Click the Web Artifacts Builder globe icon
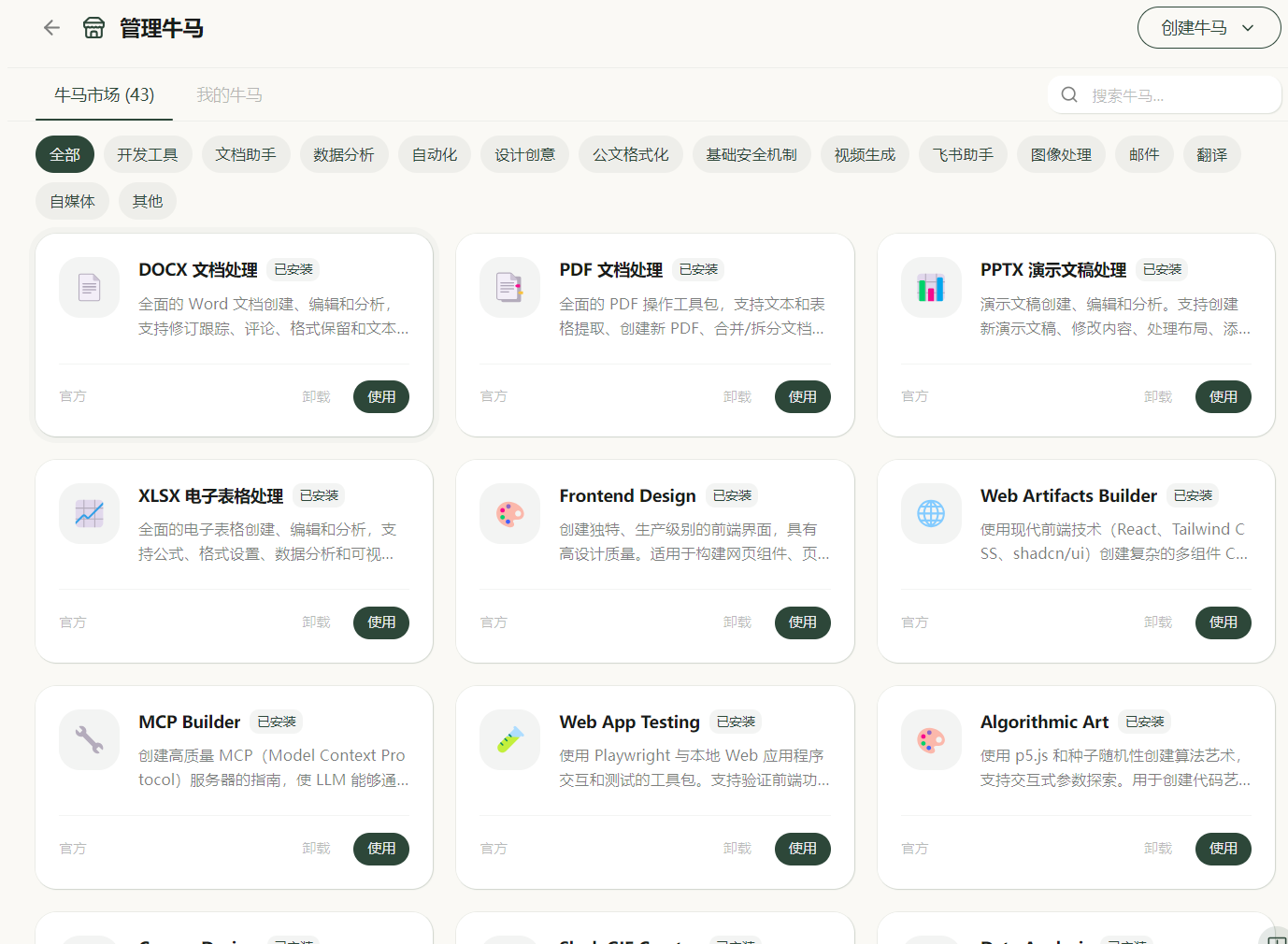The image size is (1288, 944). tap(931, 513)
